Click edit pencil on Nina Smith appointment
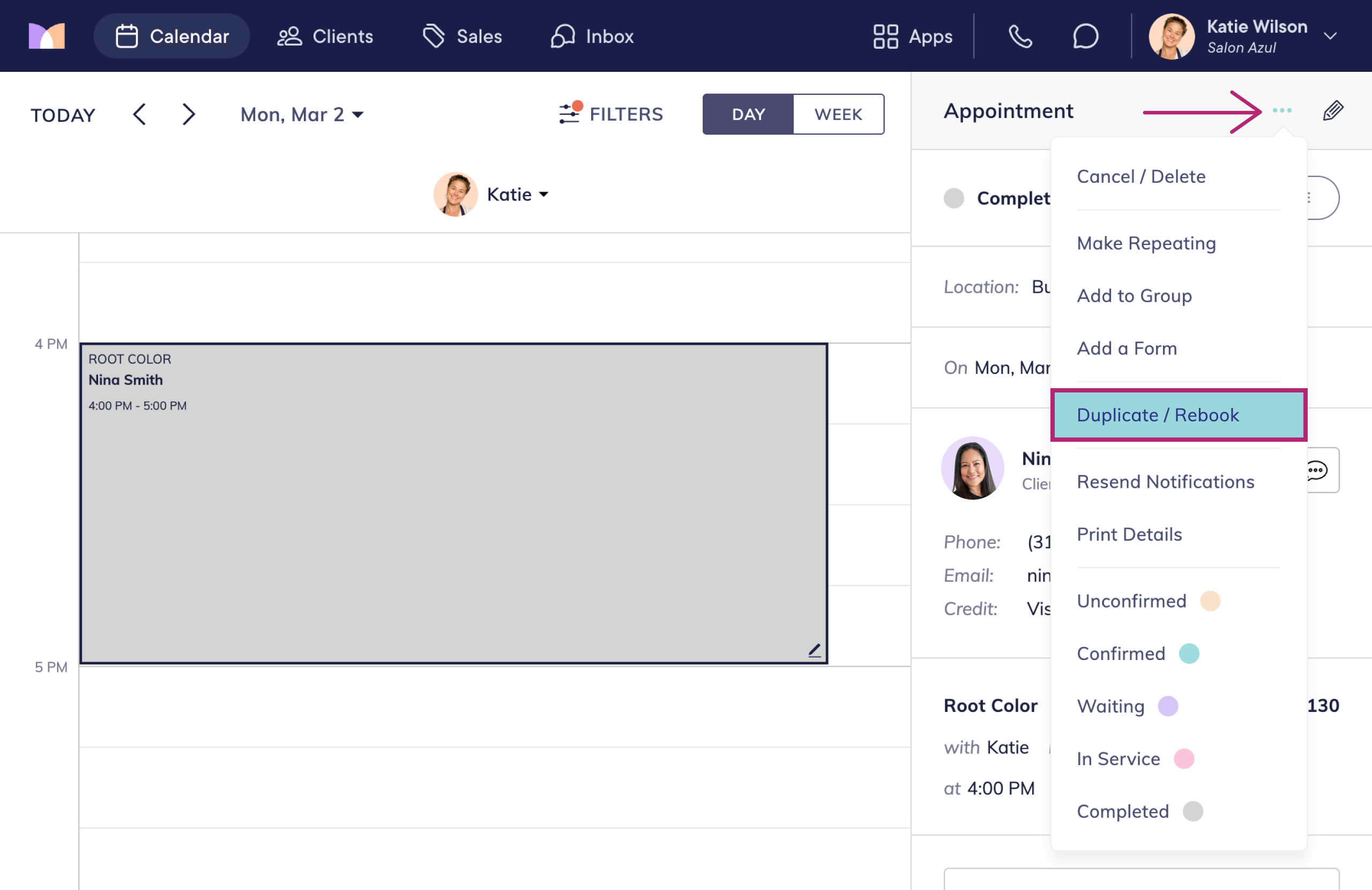This screenshot has width=1372, height=890. pyautogui.click(x=814, y=651)
